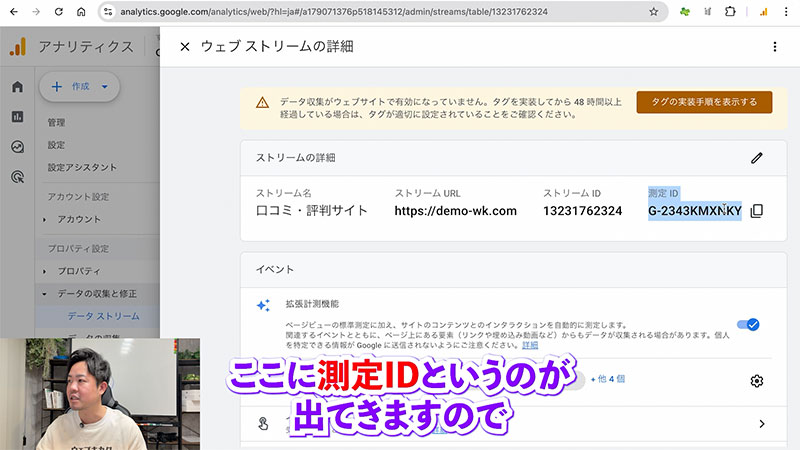This screenshot has height=450, width=800.
Task: Select 設定アシスタント menu item
Action: (82, 167)
